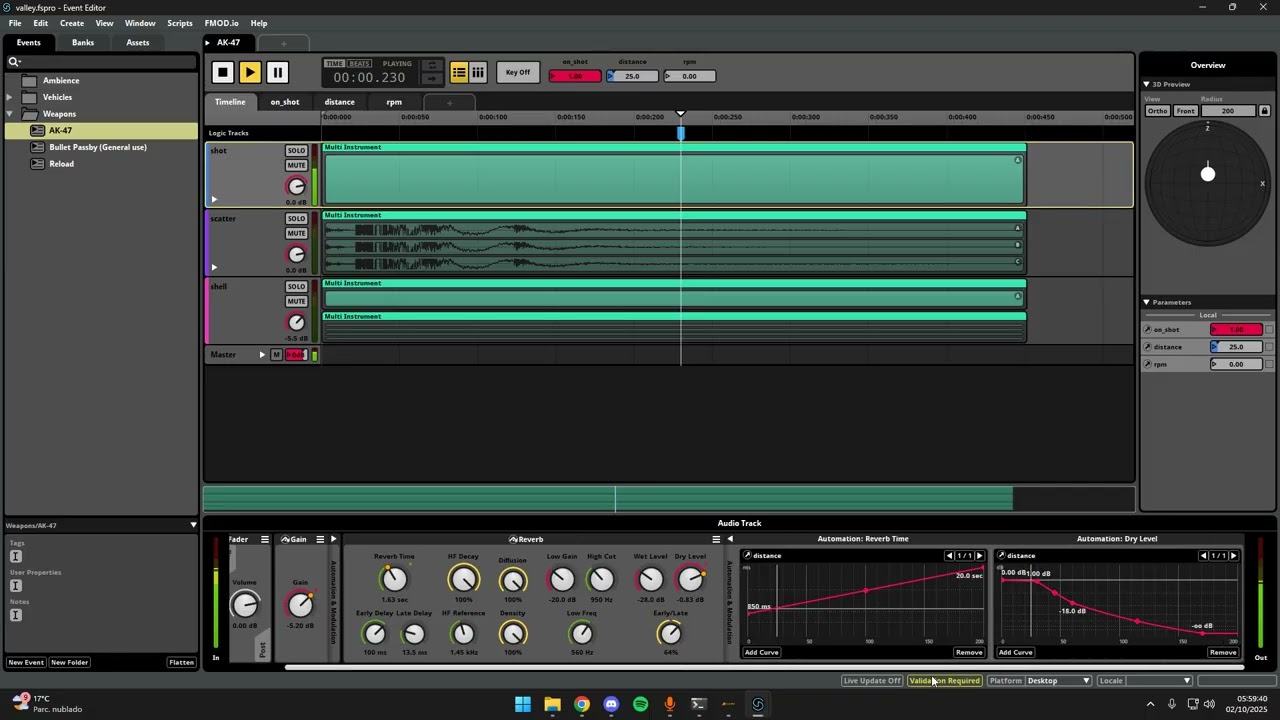Open File Explorer from the taskbar

(552, 704)
